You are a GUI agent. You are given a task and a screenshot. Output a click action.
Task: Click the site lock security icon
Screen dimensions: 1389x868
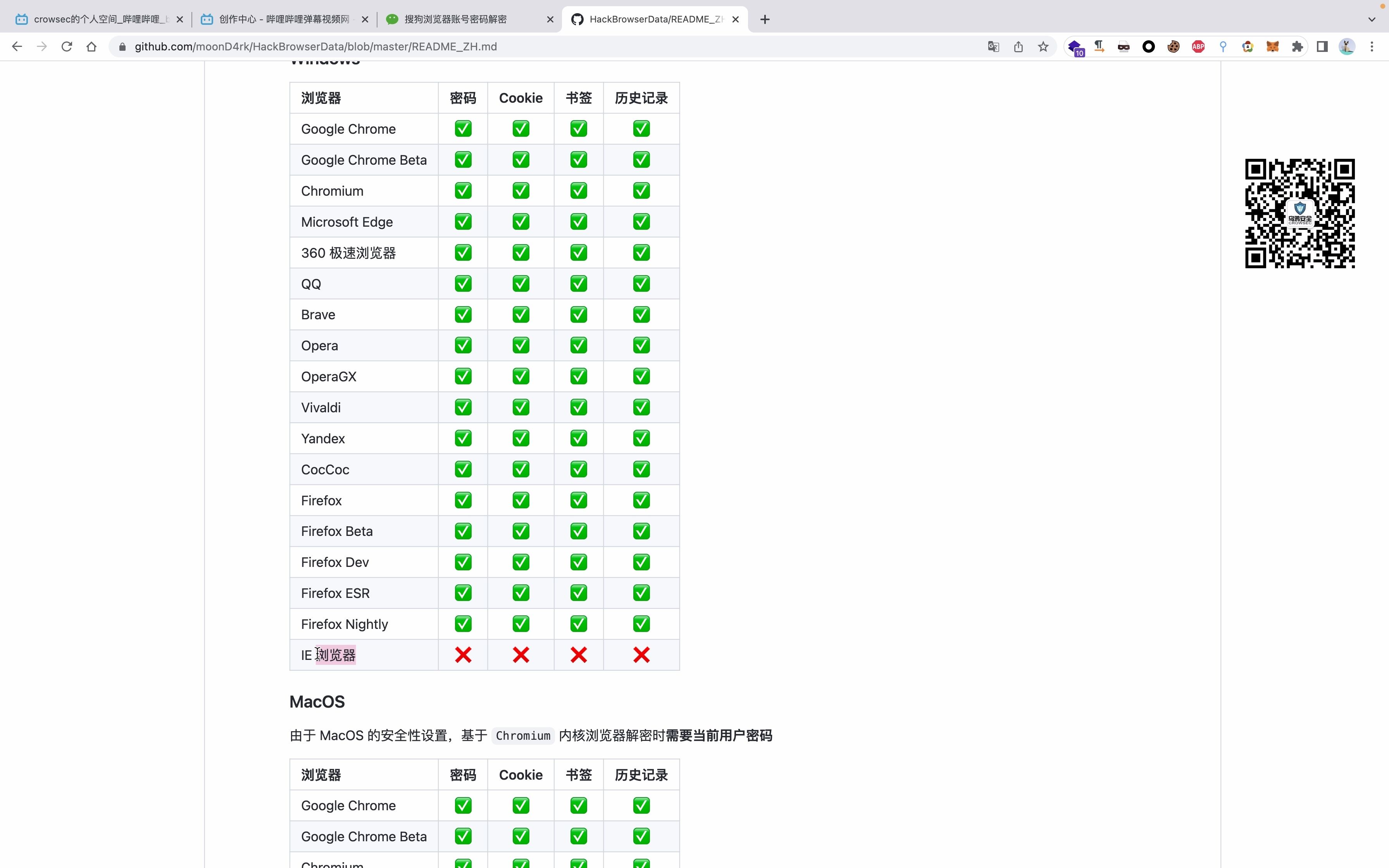tap(122, 46)
